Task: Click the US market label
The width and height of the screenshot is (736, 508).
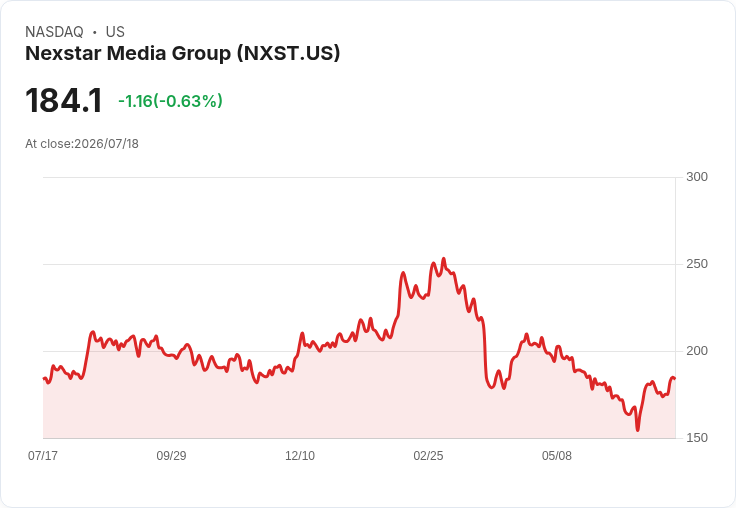Action: (x=115, y=32)
